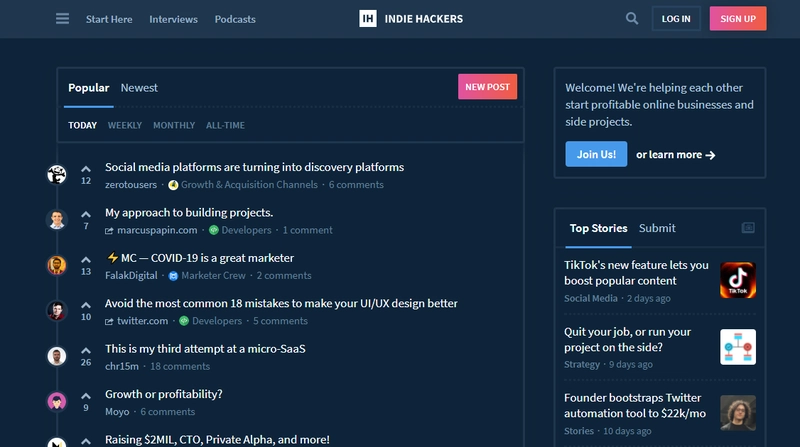Open Moyo user avatar
This screenshot has height=447, width=800.
(57, 402)
